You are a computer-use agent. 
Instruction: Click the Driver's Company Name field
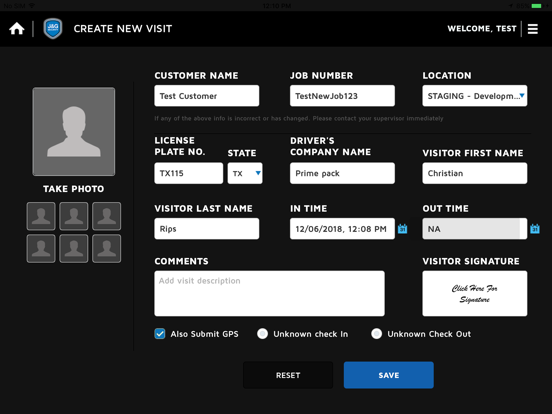point(342,173)
